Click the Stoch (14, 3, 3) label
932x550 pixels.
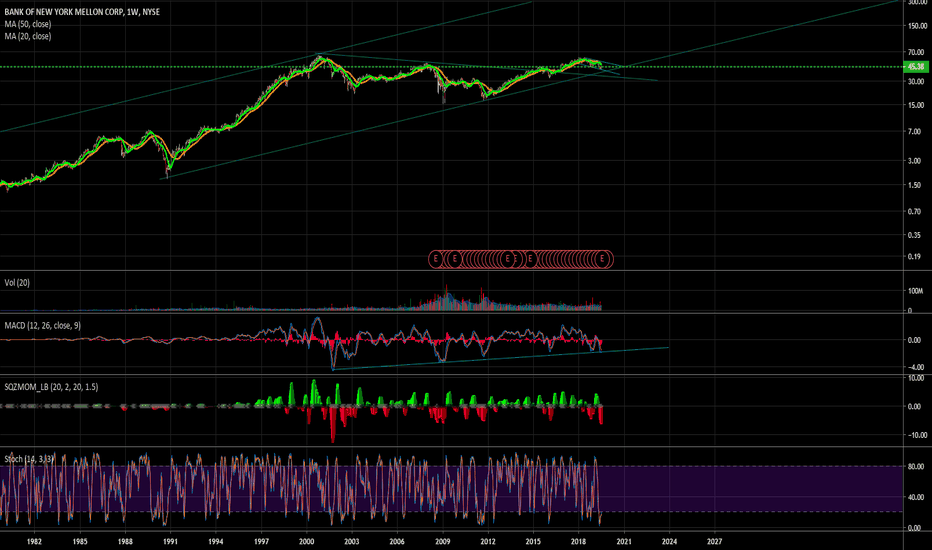click(29, 459)
